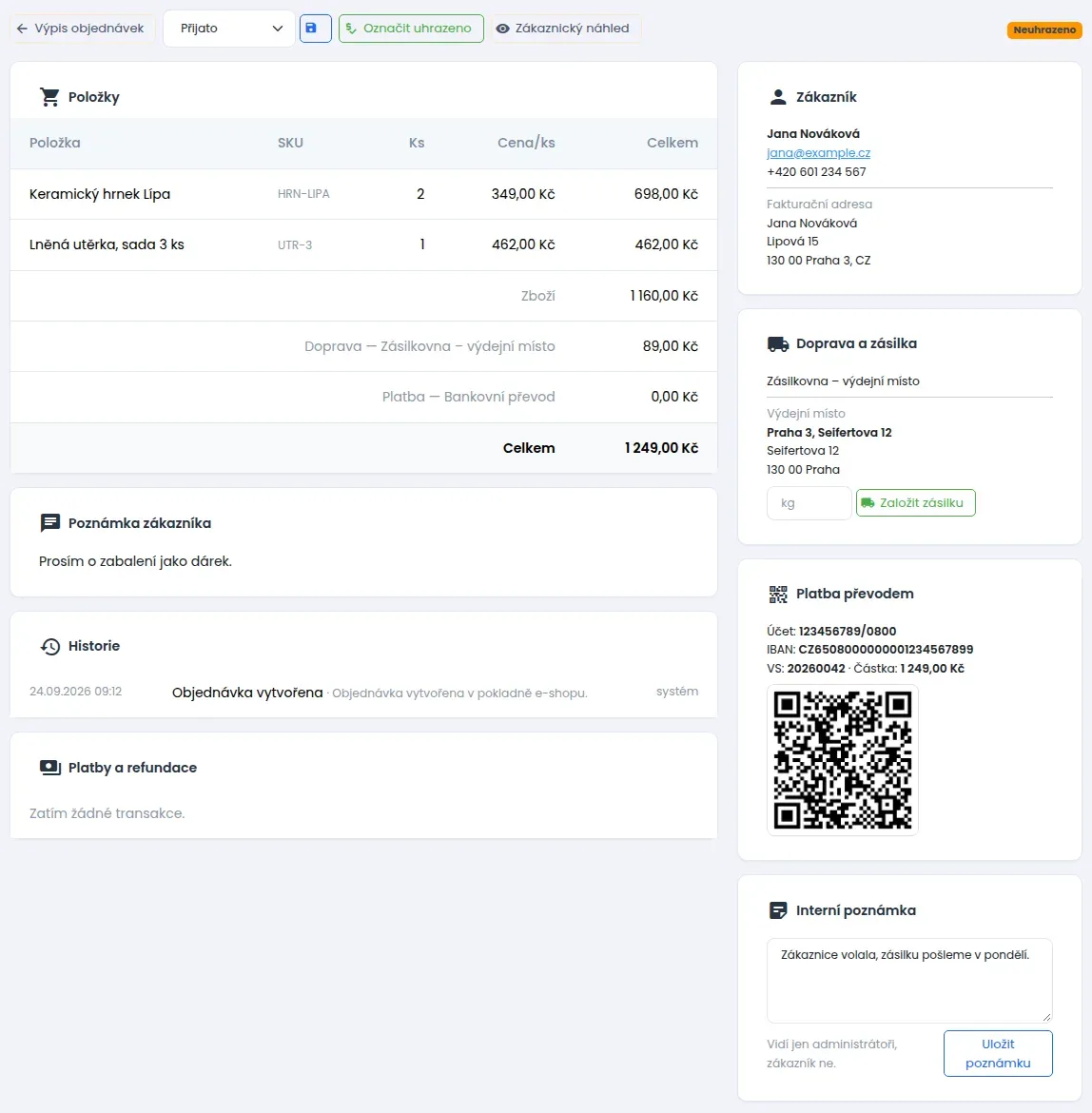The image size is (1092, 1113).
Task: Click the truck icon beside Doprava a zásilka
Action: [x=778, y=344]
